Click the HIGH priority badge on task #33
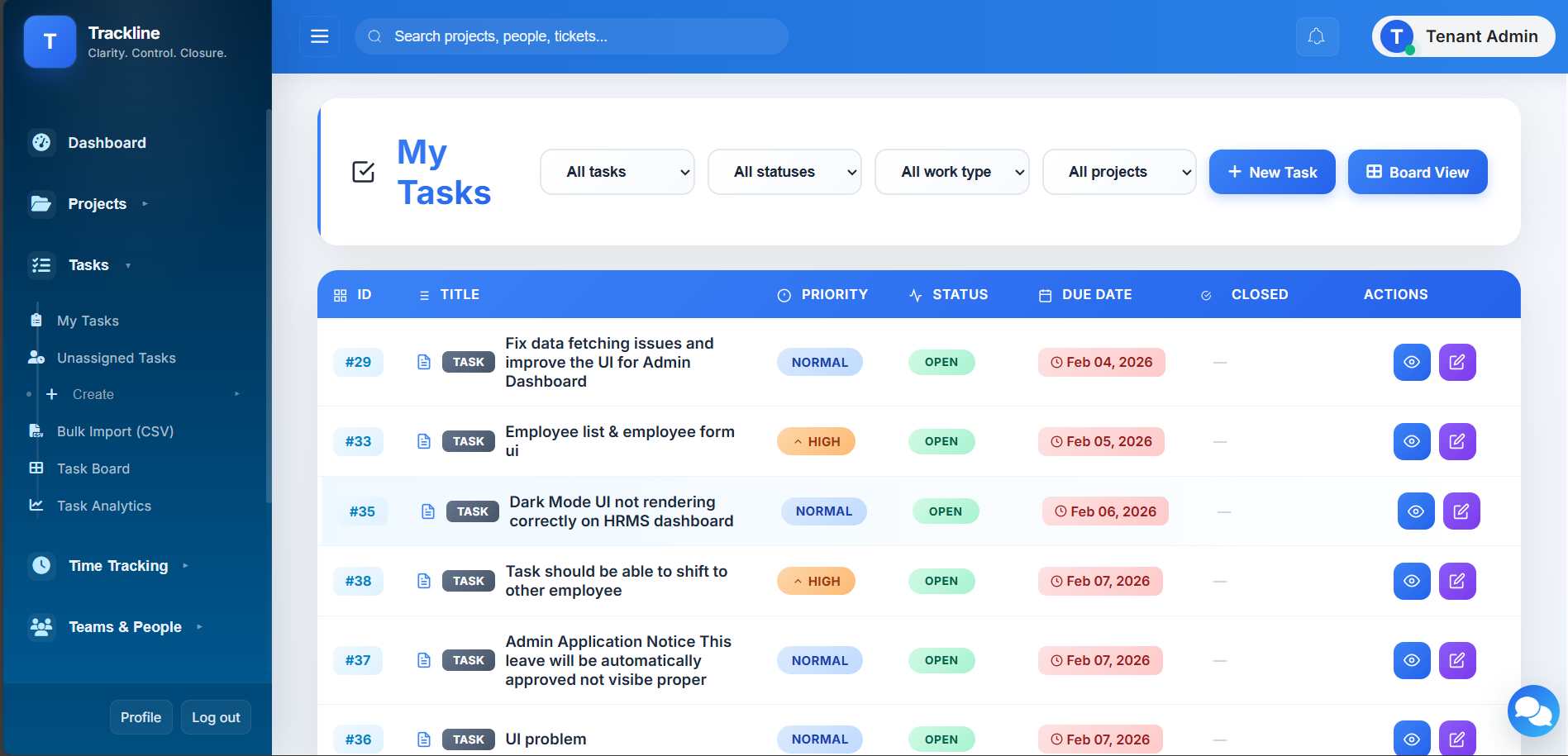The width and height of the screenshot is (1568, 756). pos(816,441)
